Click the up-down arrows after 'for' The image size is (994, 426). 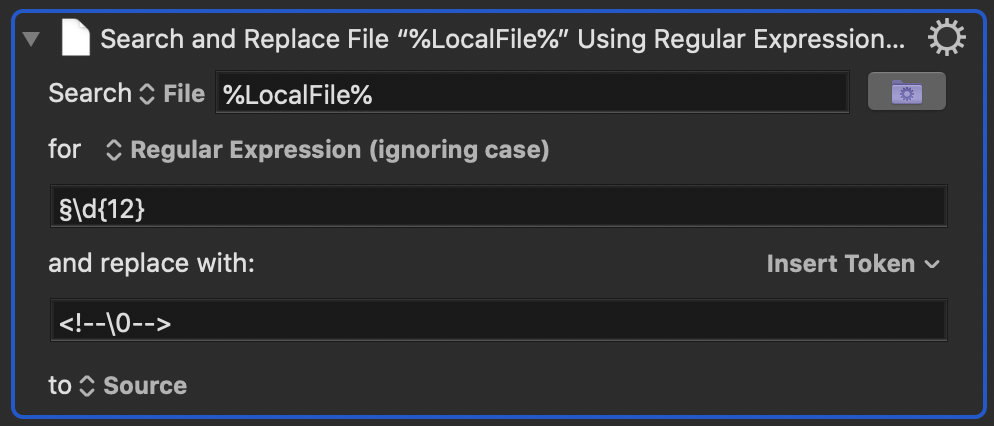(x=113, y=150)
